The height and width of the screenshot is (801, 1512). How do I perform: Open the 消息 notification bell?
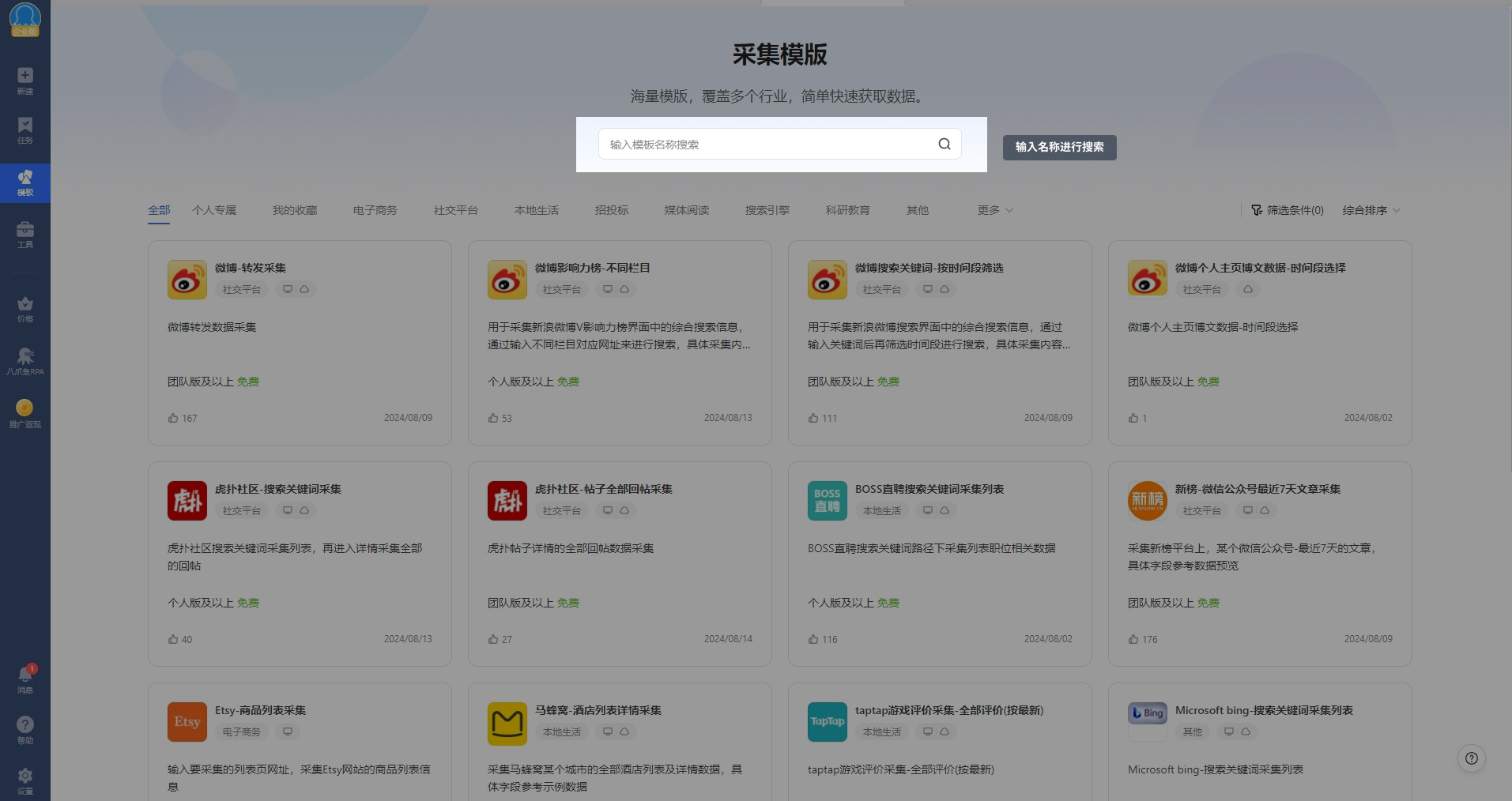[x=25, y=678]
